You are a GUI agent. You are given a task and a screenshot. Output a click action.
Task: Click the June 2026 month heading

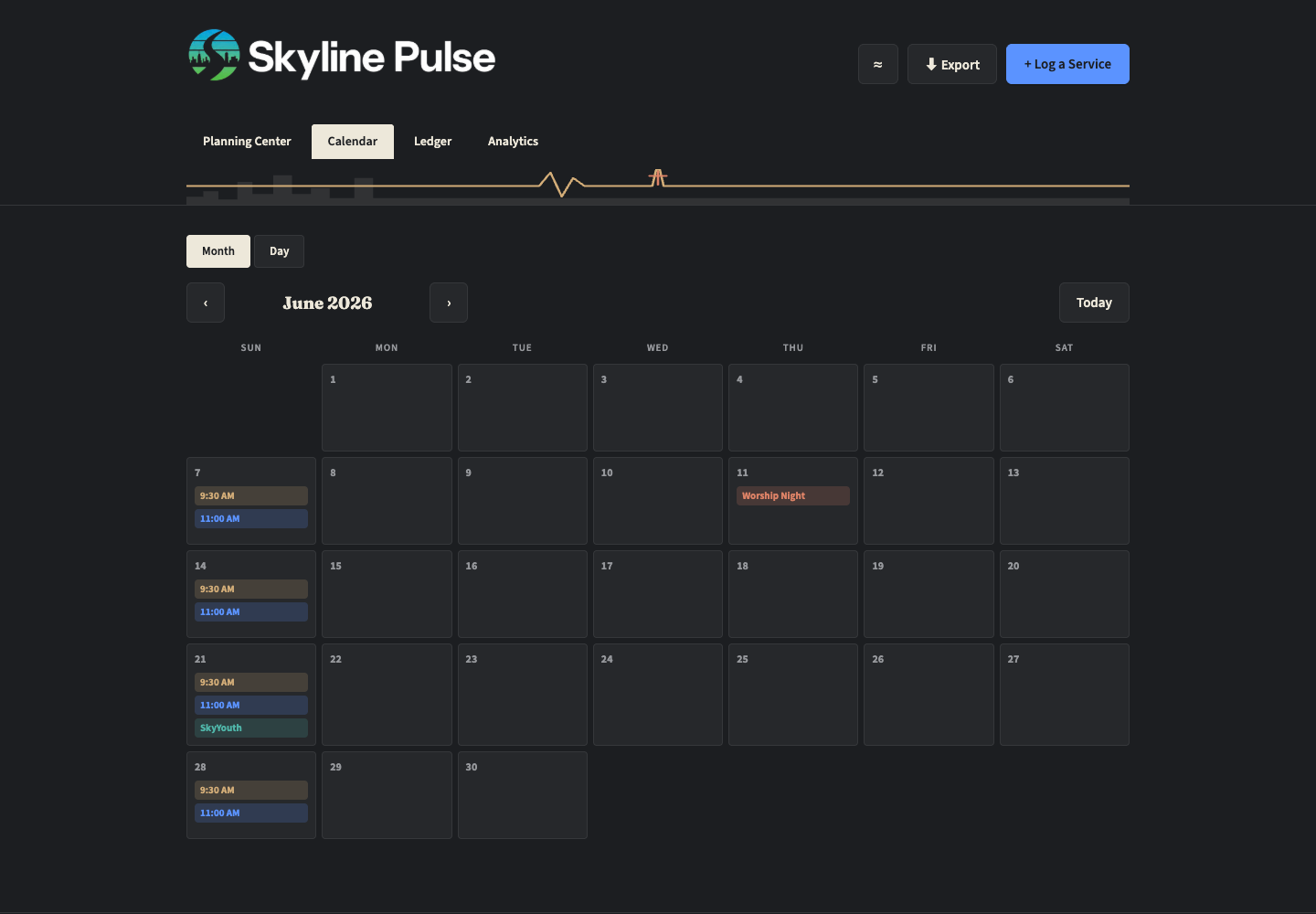(x=327, y=303)
